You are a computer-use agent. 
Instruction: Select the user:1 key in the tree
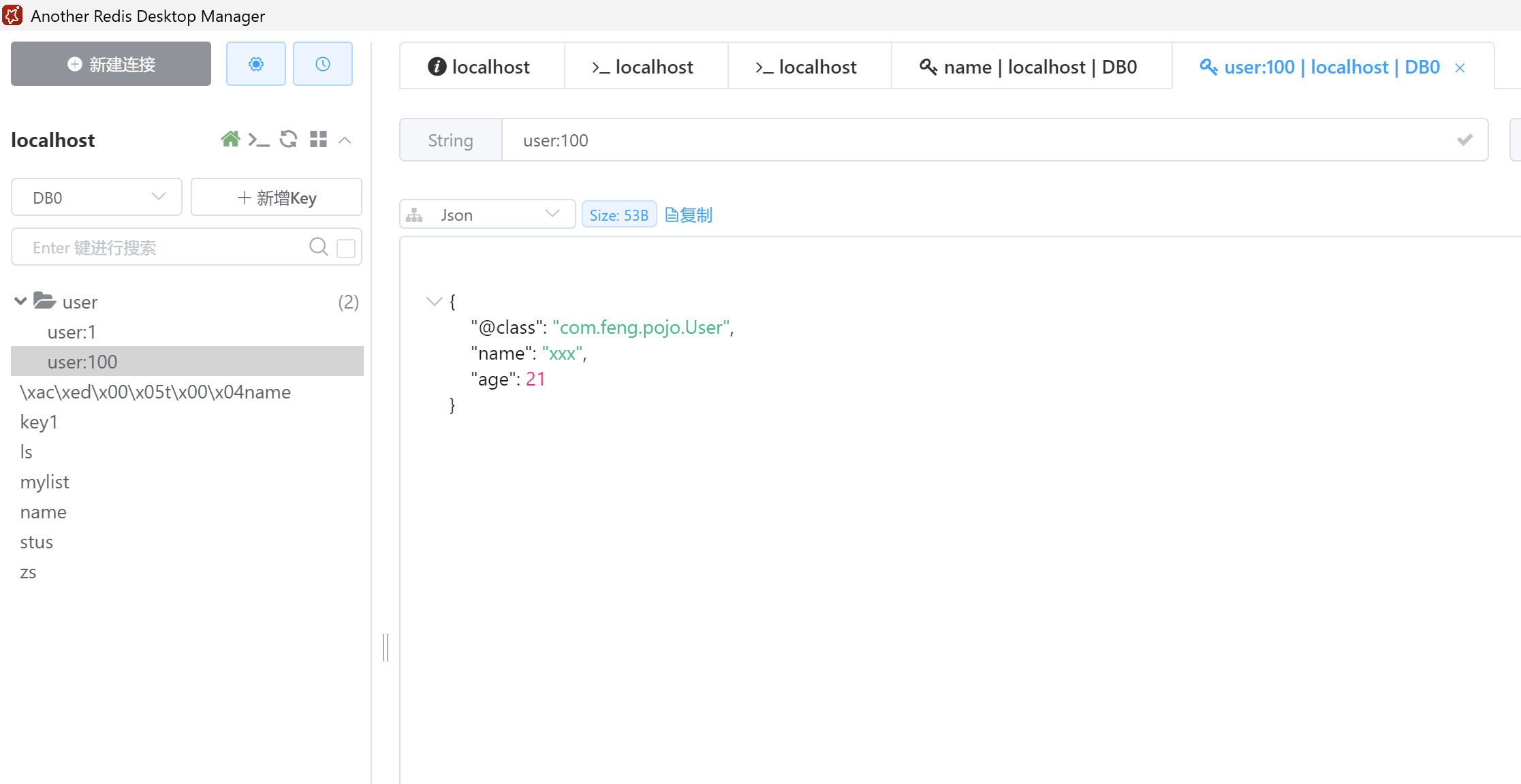pos(72,332)
